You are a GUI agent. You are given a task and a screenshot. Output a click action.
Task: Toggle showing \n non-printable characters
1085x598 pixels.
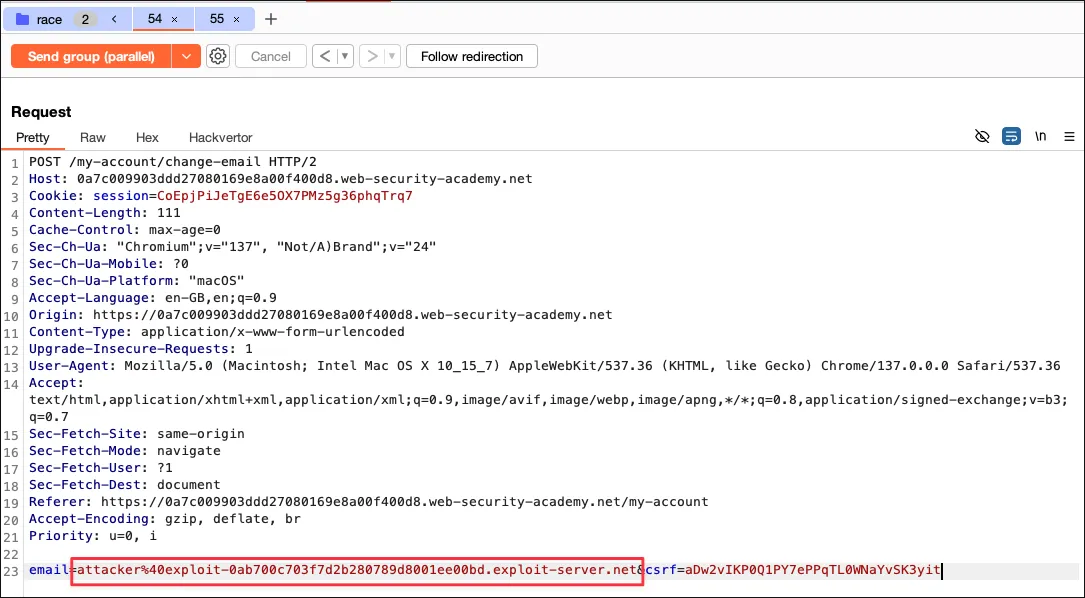coord(1041,137)
